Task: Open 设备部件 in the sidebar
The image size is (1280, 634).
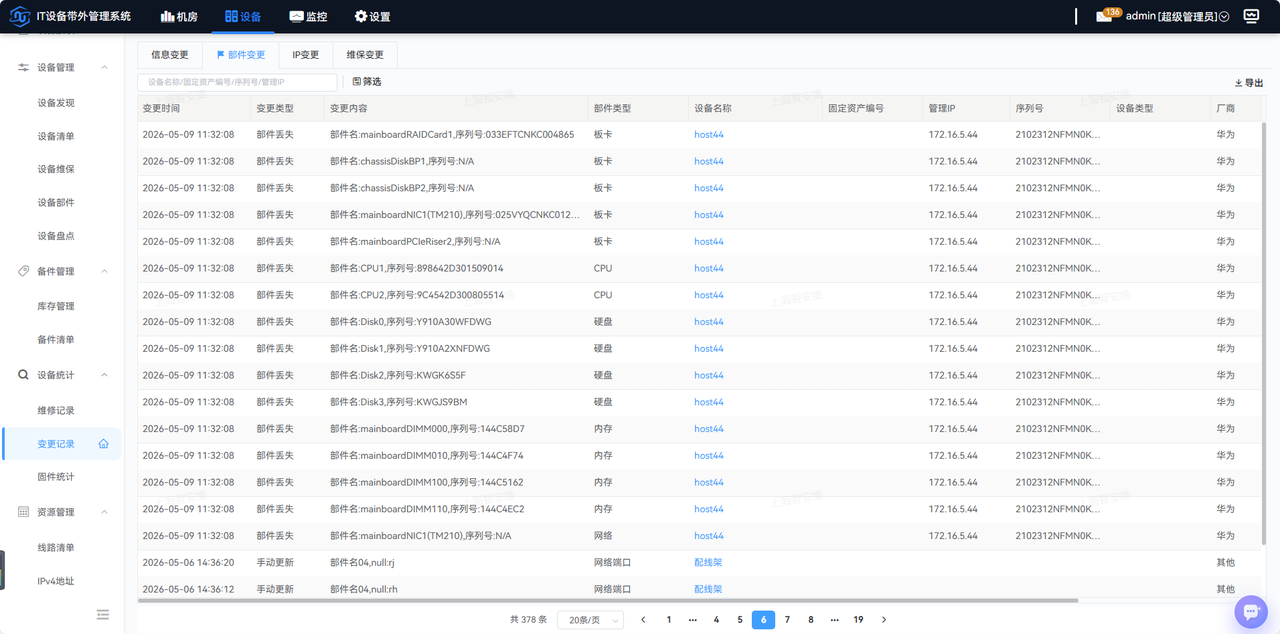Action: 56,203
